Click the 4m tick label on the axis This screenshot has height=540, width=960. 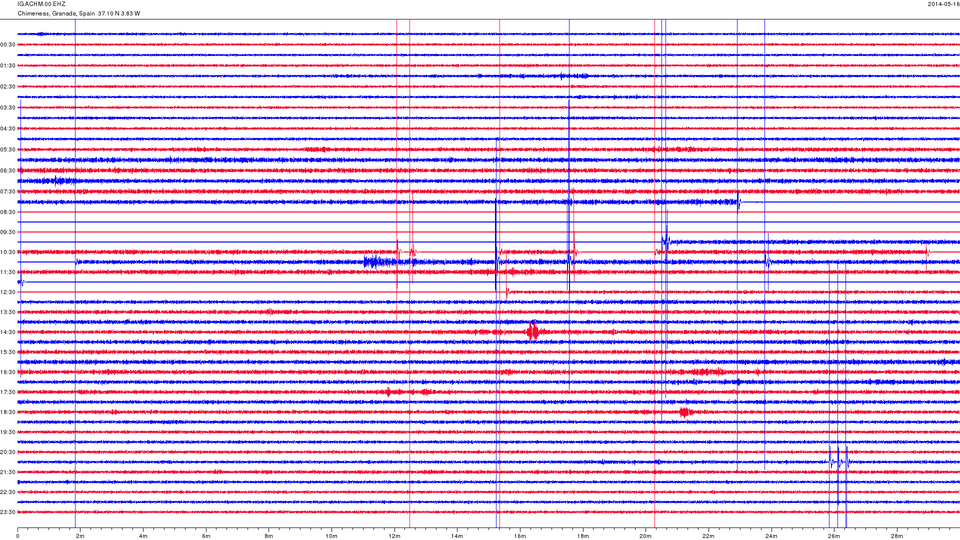[x=143, y=536]
